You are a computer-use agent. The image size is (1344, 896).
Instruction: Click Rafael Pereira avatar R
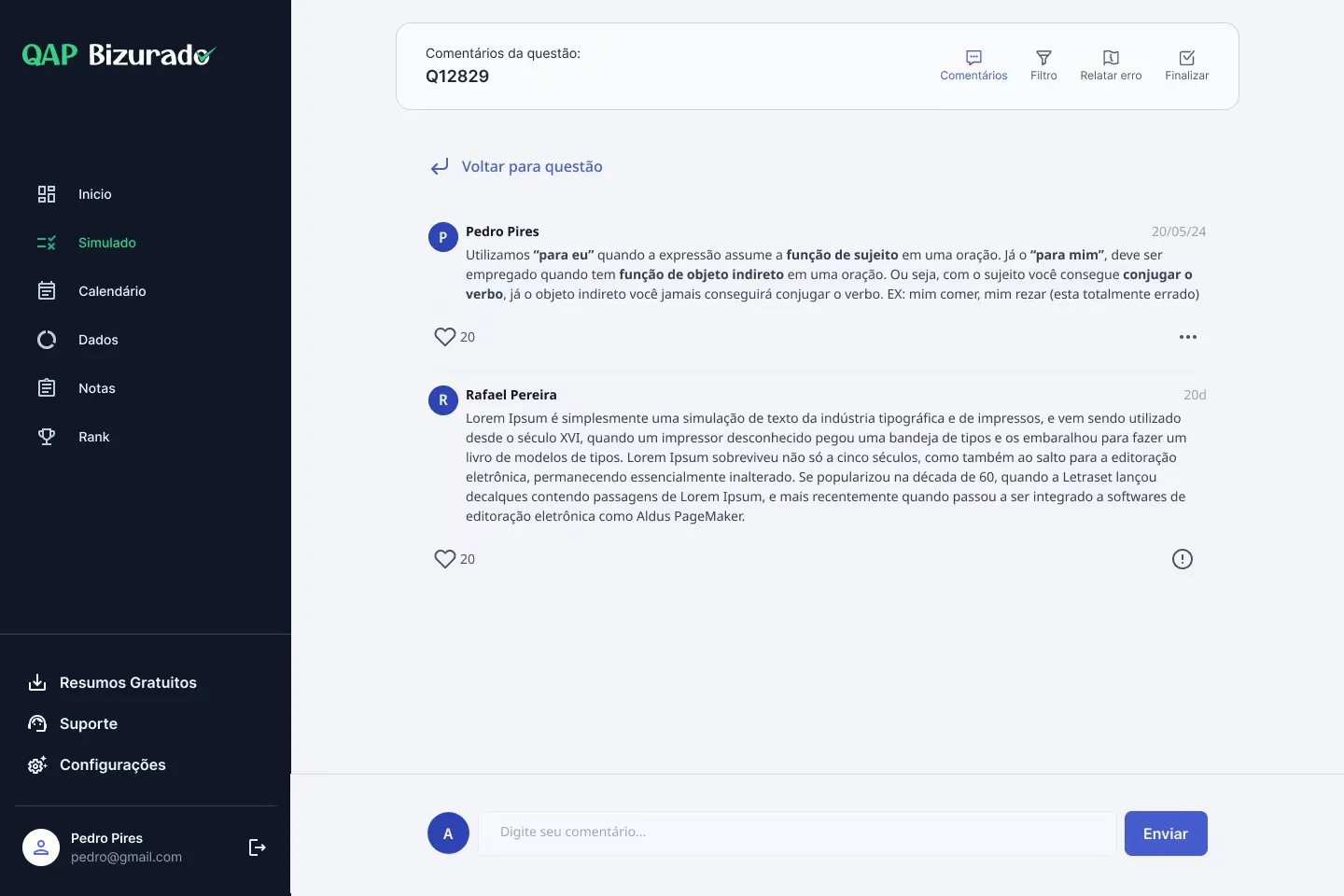coord(443,400)
